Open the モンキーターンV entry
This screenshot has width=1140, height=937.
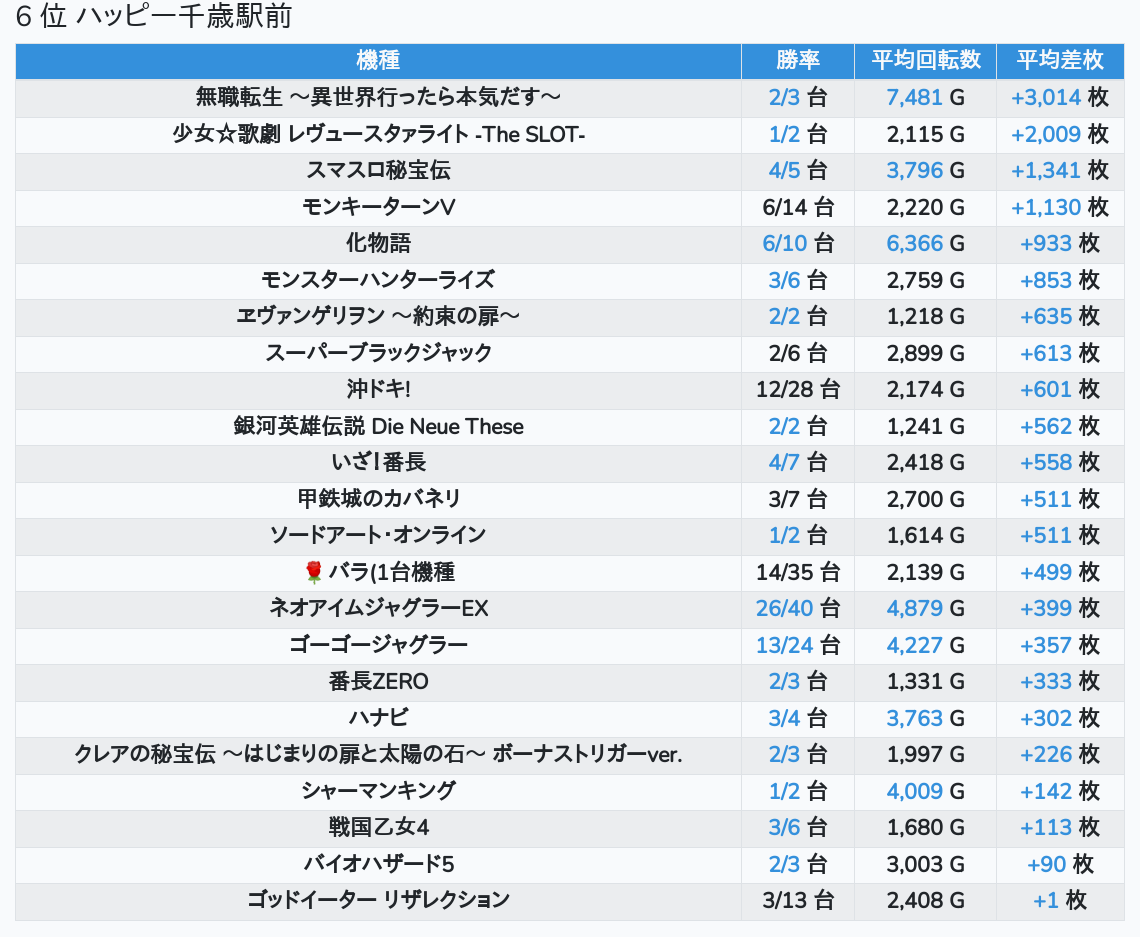(x=378, y=207)
